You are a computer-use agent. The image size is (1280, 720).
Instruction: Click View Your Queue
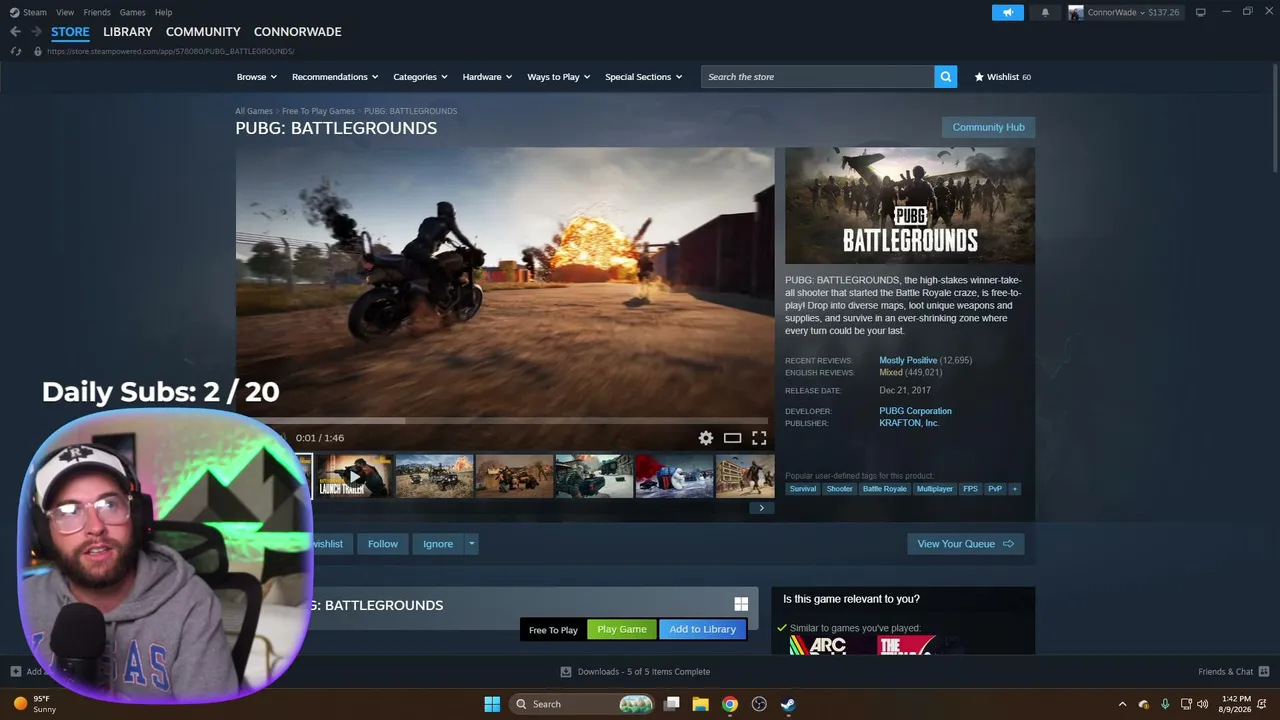(x=965, y=544)
